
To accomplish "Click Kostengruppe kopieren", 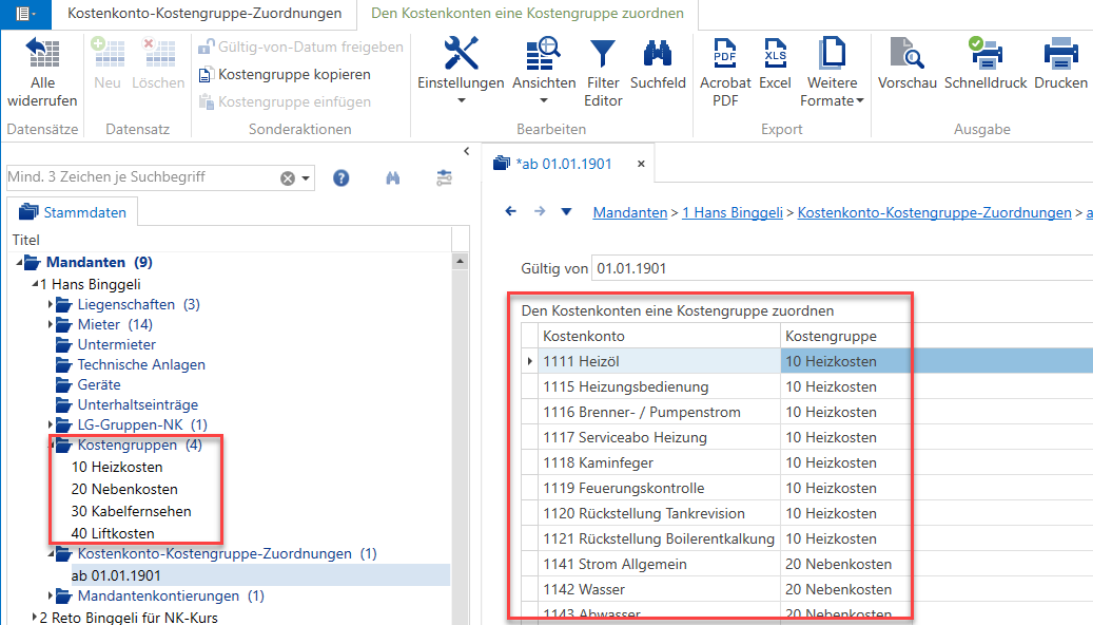I will [x=284, y=75].
